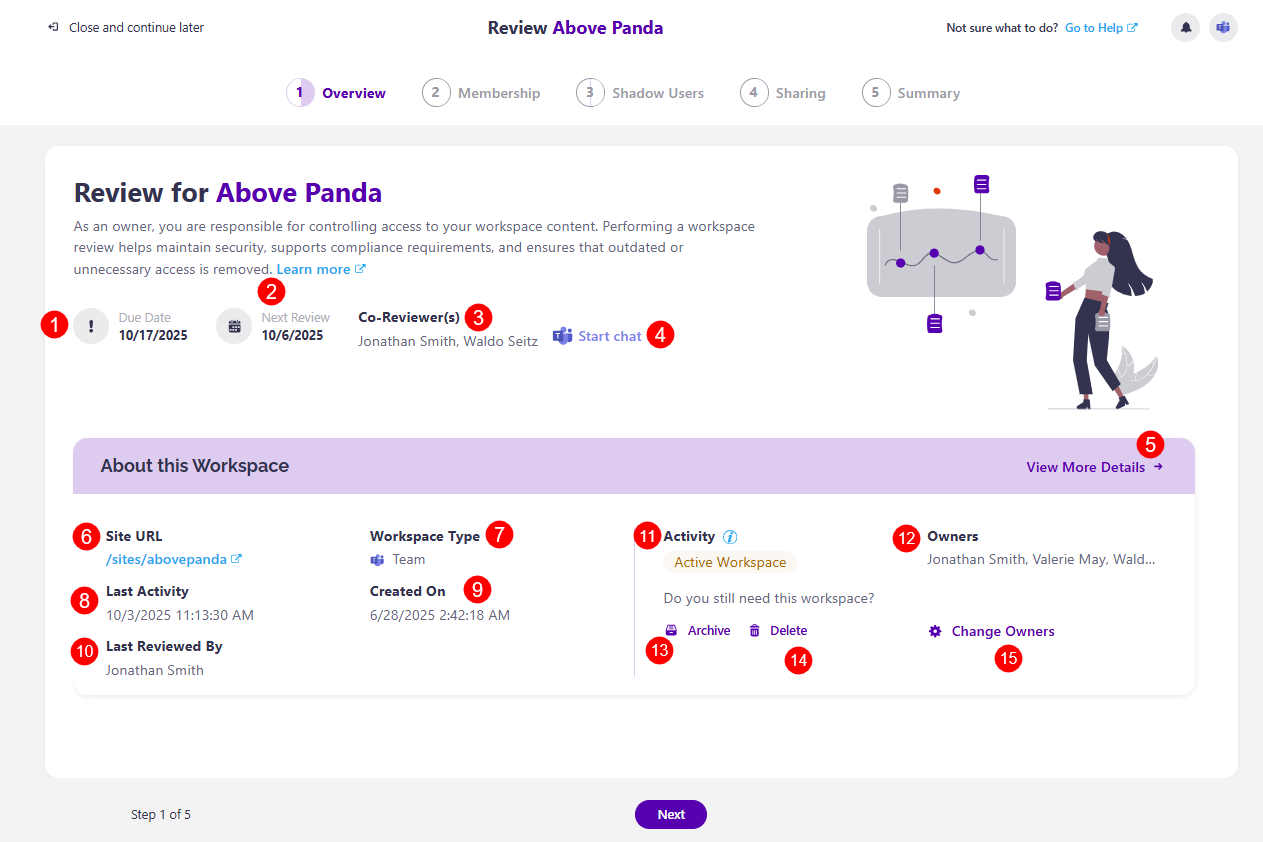Click the Teams icon next to Start chat
This screenshot has height=842, width=1263.
pos(563,336)
